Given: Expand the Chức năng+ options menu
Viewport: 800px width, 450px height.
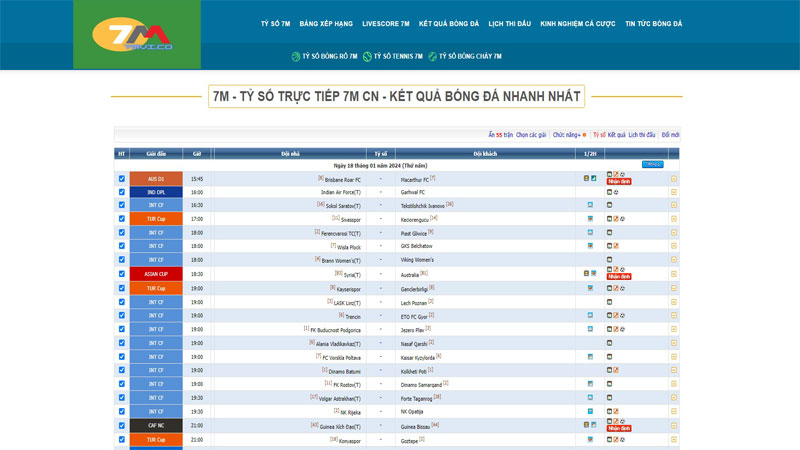Looking at the screenshot, I should coord(567,134).
